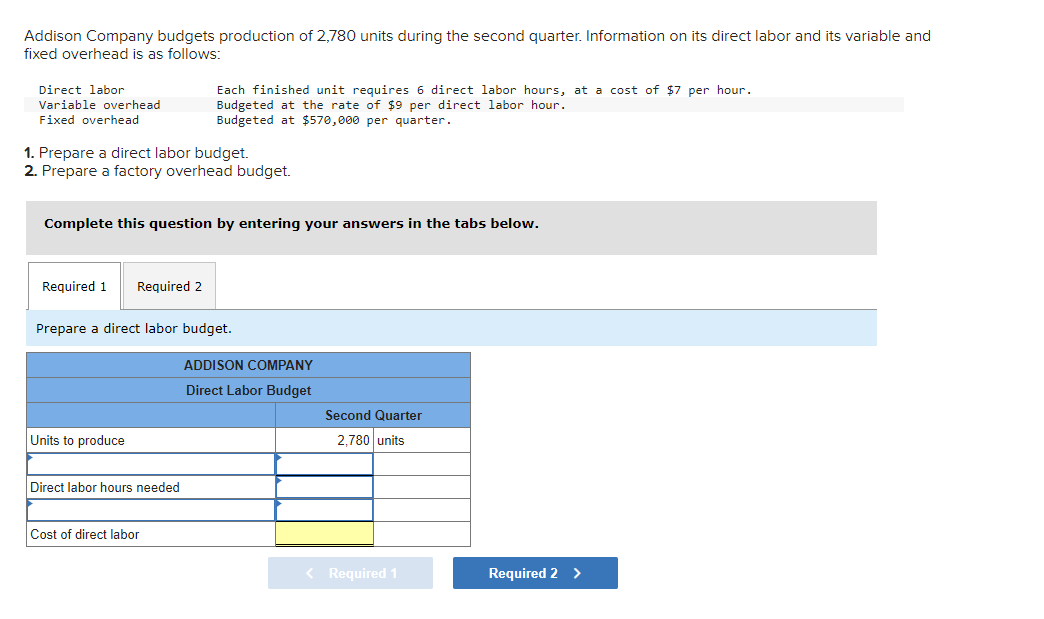
Task: Click the Direct labor row label
Action: (x=81, y=90)
